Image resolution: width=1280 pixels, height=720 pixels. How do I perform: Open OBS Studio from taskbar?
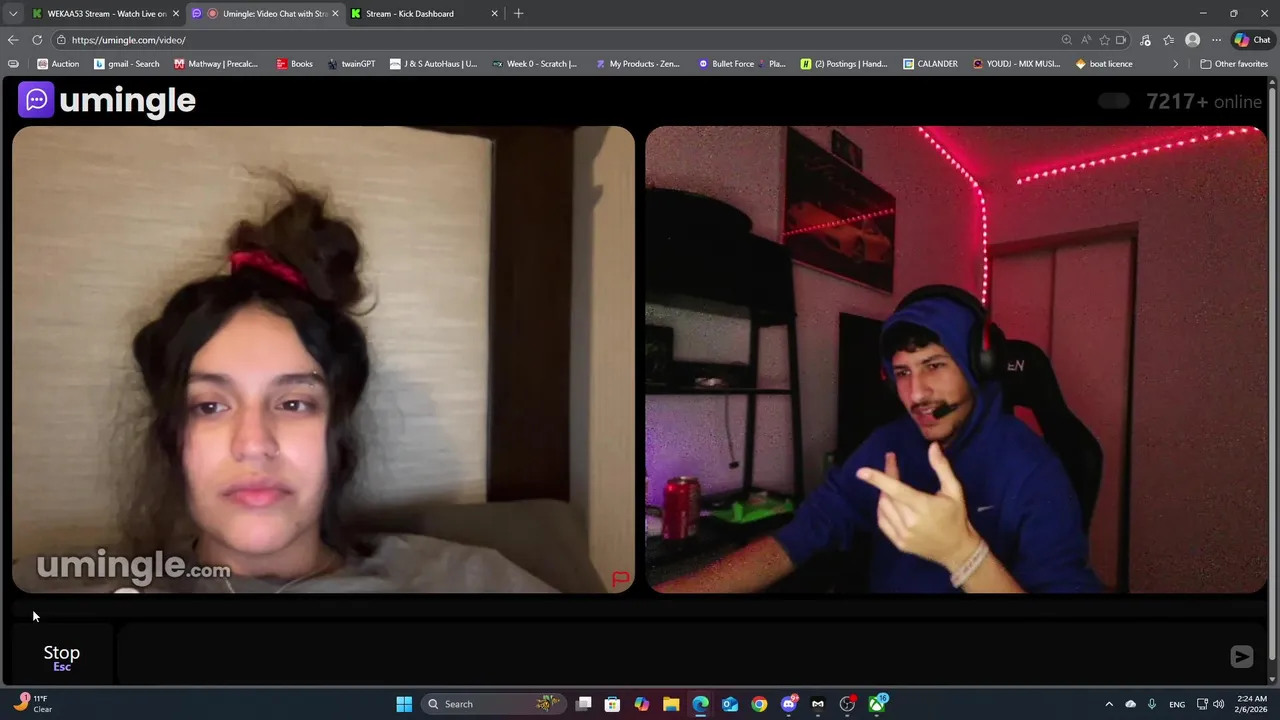coord(848,704)
